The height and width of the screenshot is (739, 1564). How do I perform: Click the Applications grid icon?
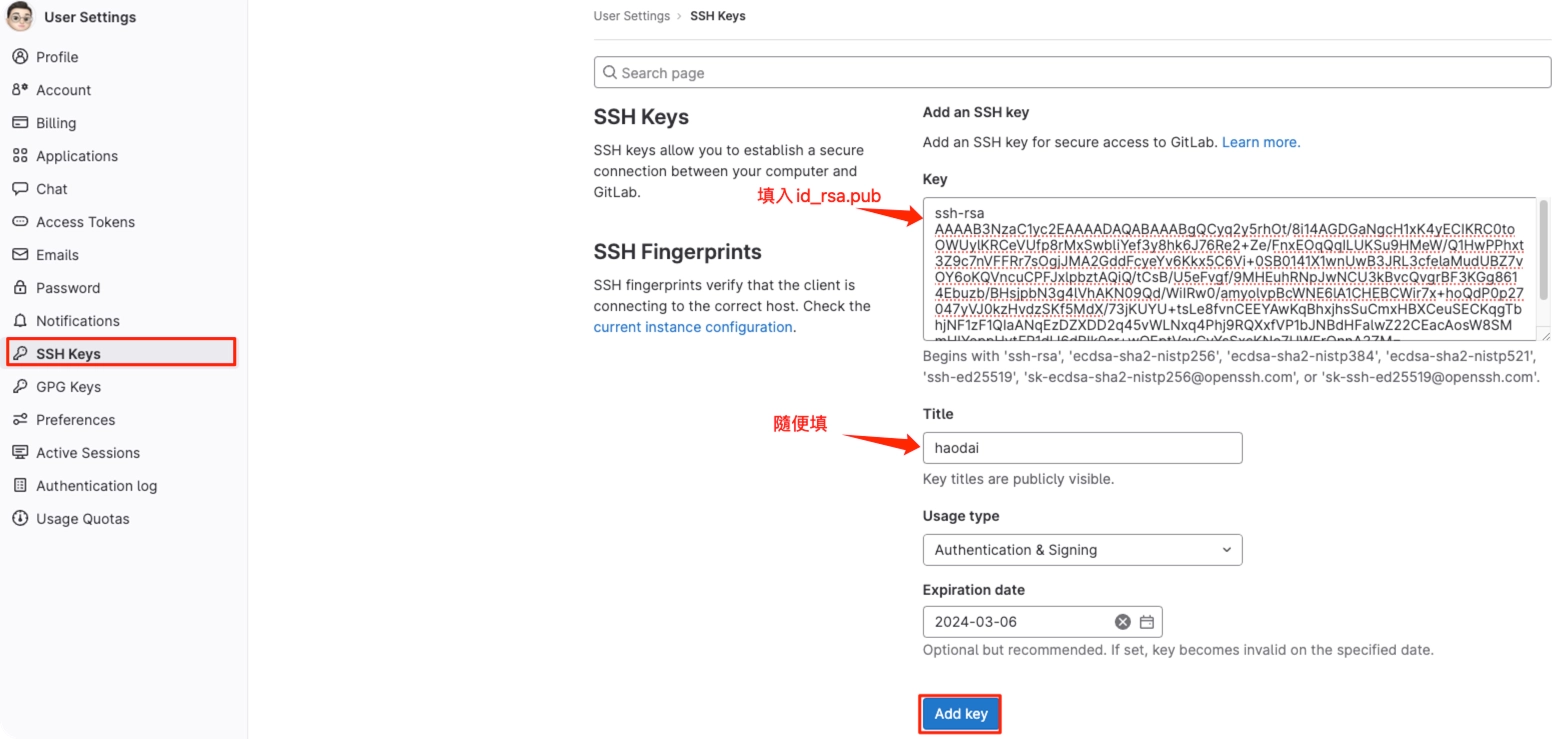coord(20,156)
